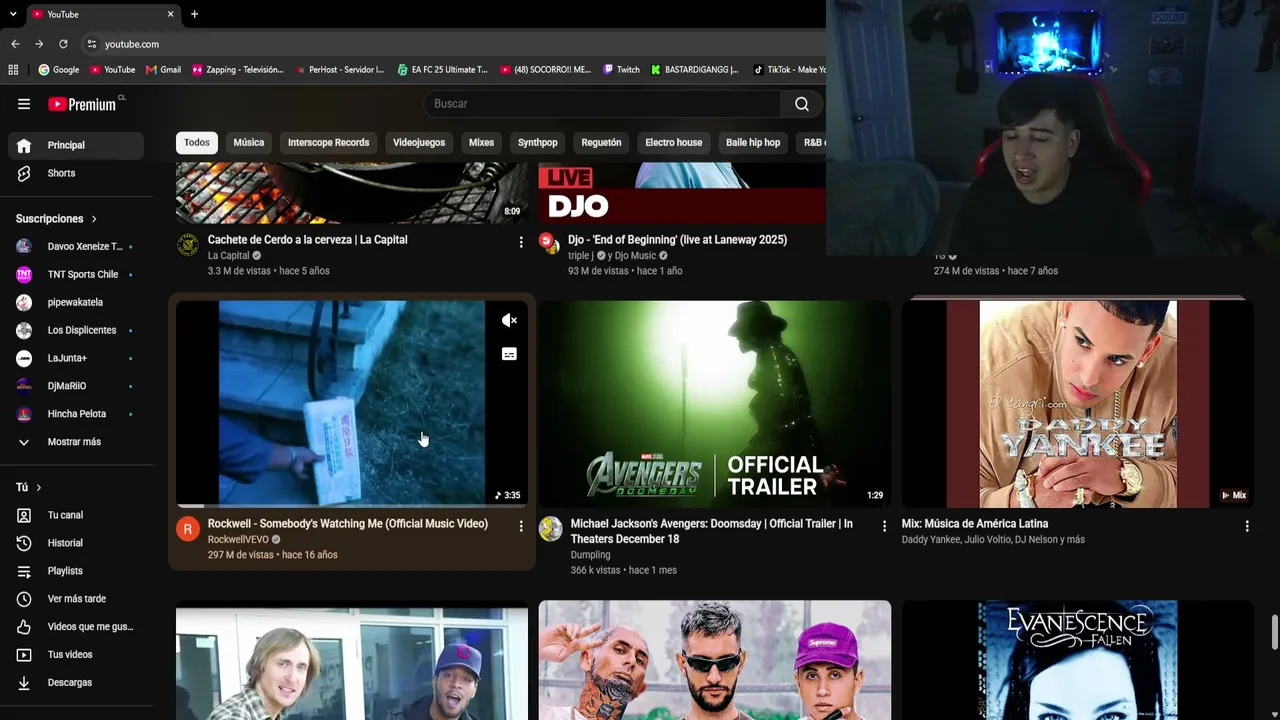The image size is (1280, 720).
Task: Open the Davoo Xeneize subscription
Action: click(x=76, y=247)
